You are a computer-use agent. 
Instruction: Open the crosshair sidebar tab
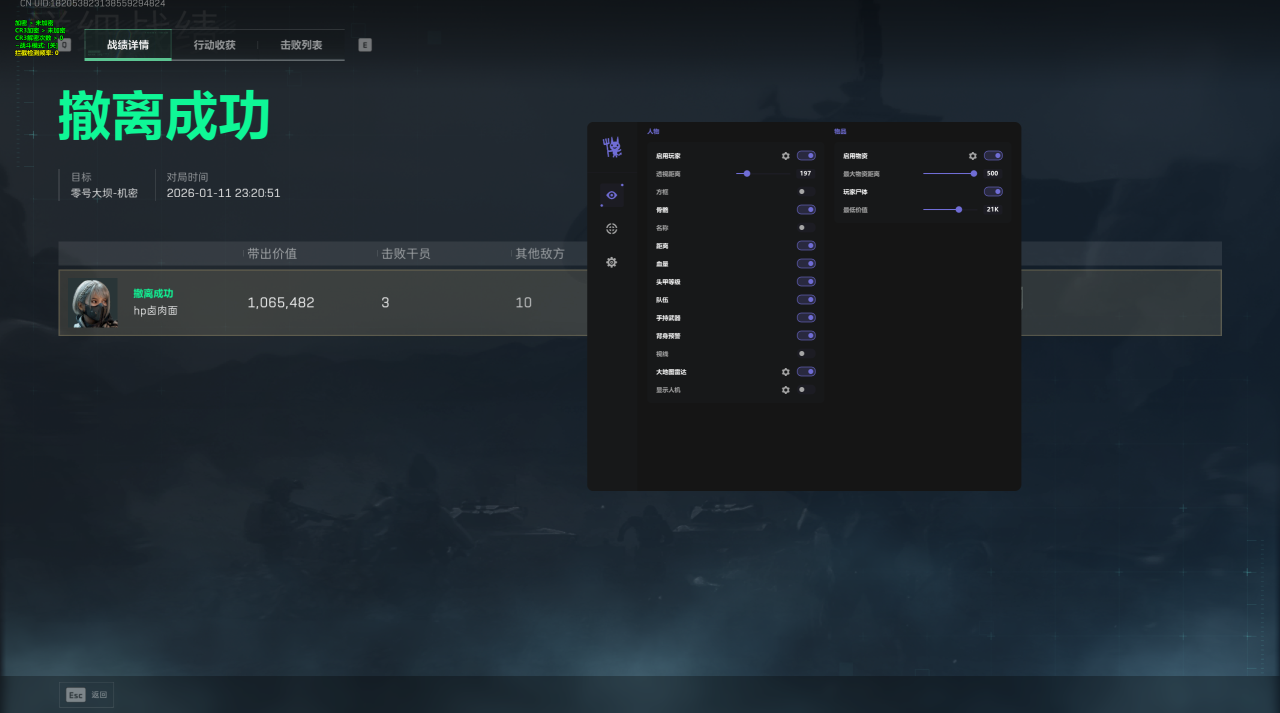tap(612, 228)
